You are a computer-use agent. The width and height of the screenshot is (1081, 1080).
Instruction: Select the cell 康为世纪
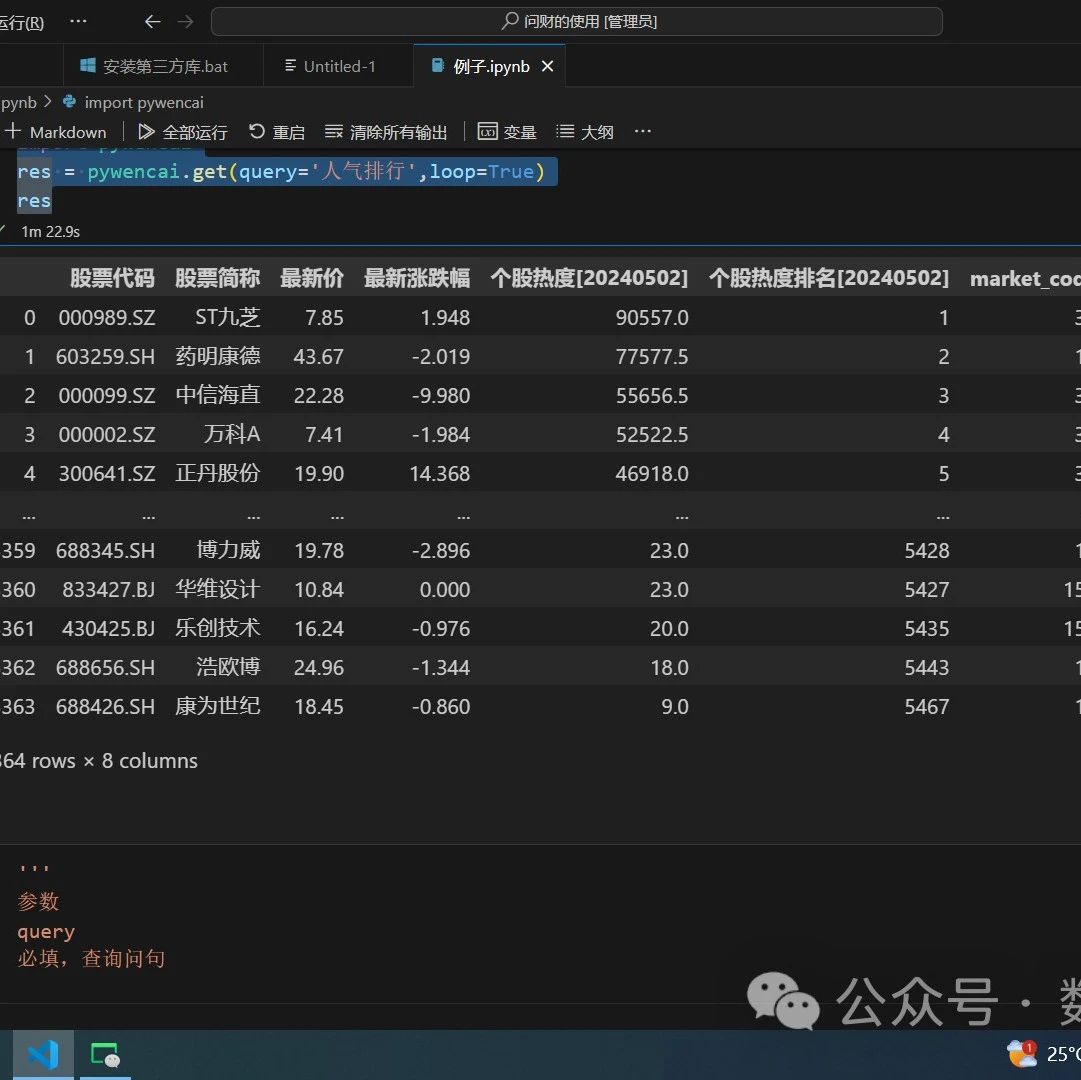click(x=217, y=706)
